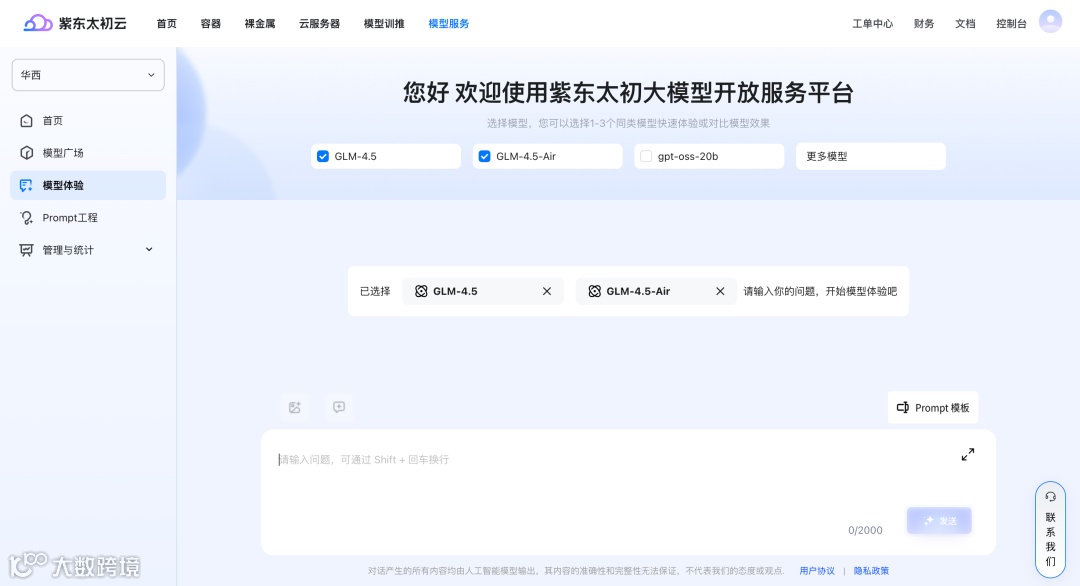Select 模型体验 in left sidebar

[x=88, y=185]
